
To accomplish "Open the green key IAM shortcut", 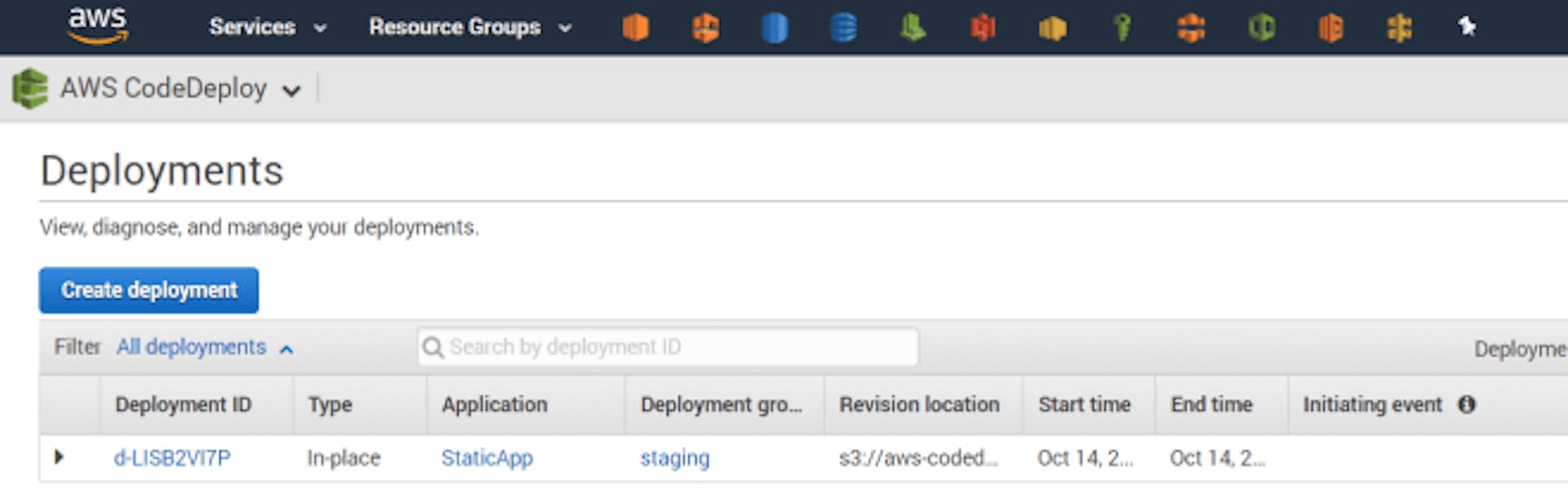I will click(1123, 28).
